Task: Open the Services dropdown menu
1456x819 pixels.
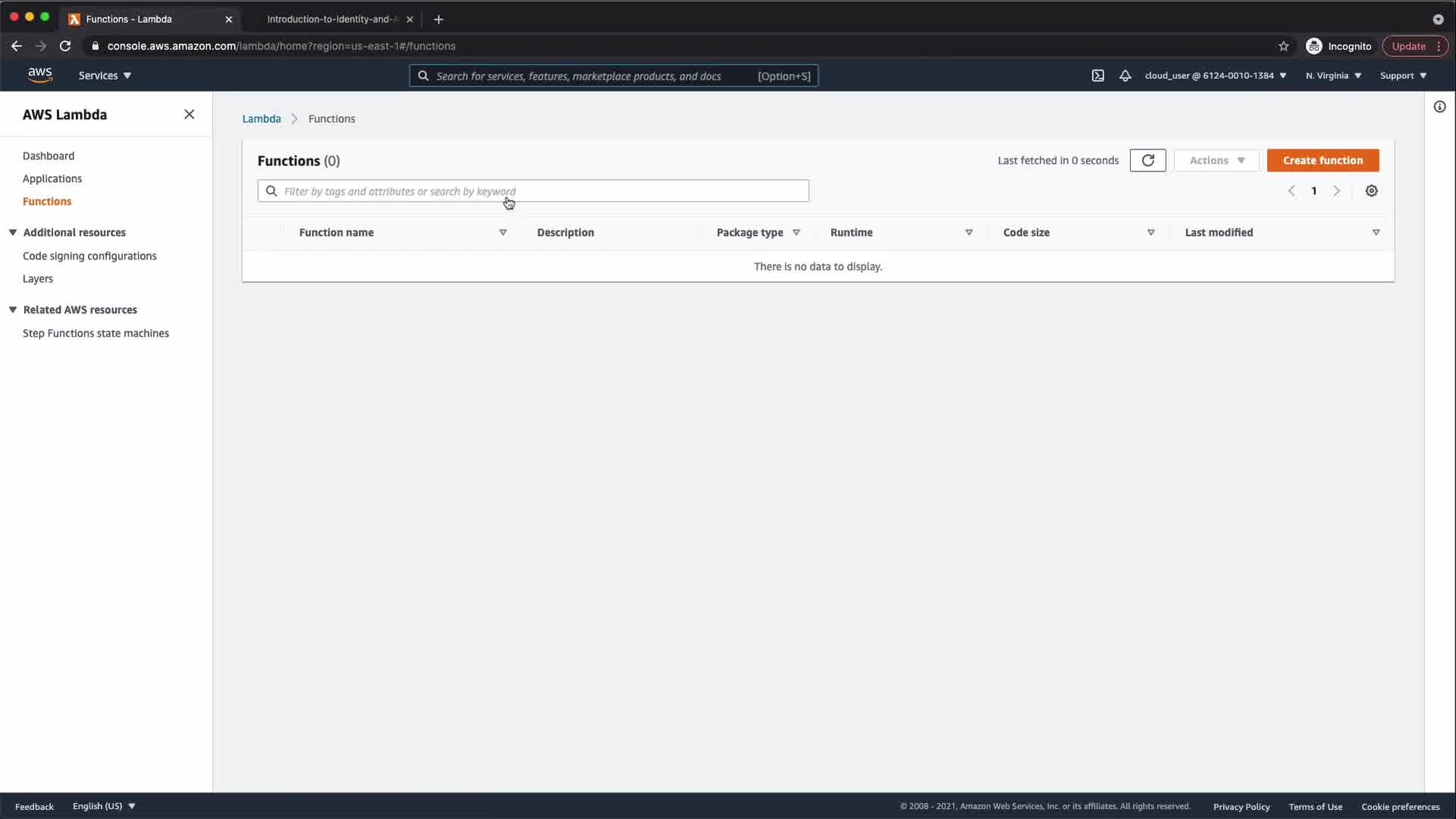Action: click(x=105, y=76)
